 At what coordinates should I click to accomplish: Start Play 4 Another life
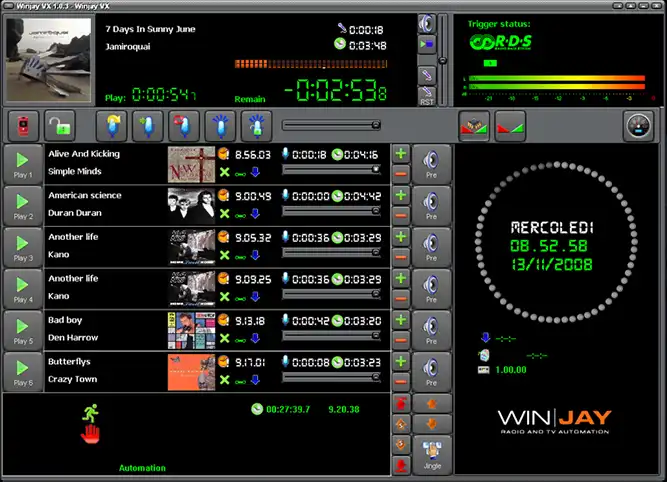pyautogui.click(x=23, y=289)
